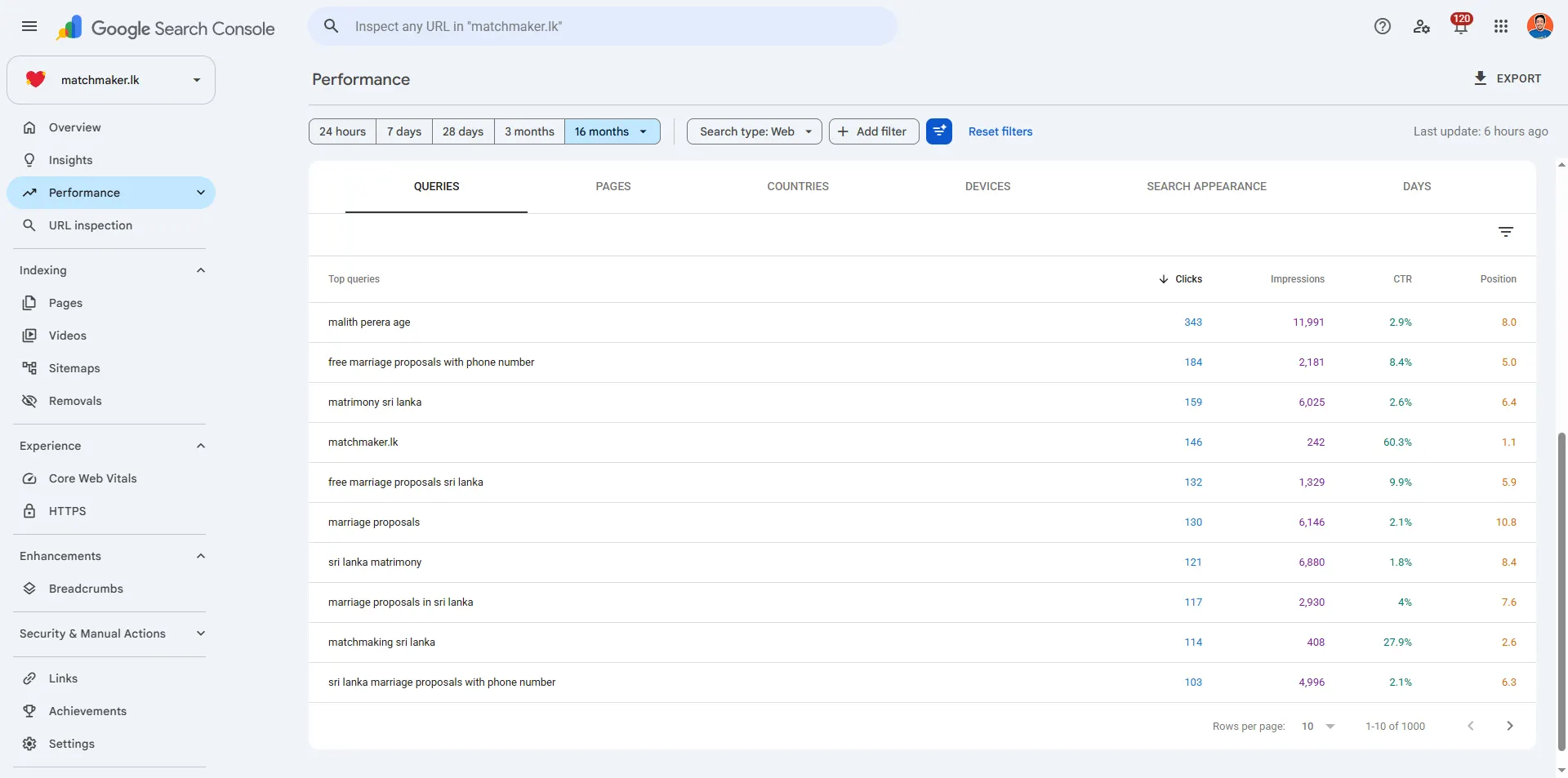Click the download icon next to Export
This screenshot has height=778, width=1568.
(x=1480, y=78)
